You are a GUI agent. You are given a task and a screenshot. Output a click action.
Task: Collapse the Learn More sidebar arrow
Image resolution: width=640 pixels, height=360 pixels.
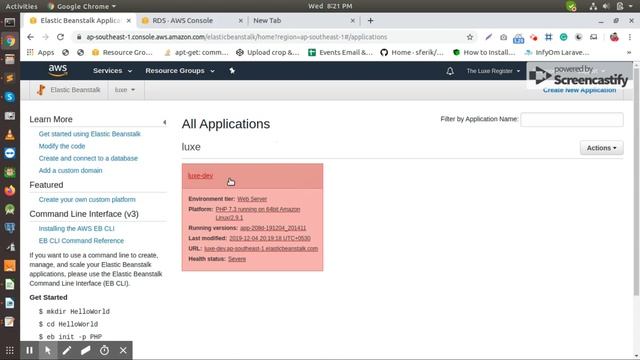coord(164,122)
